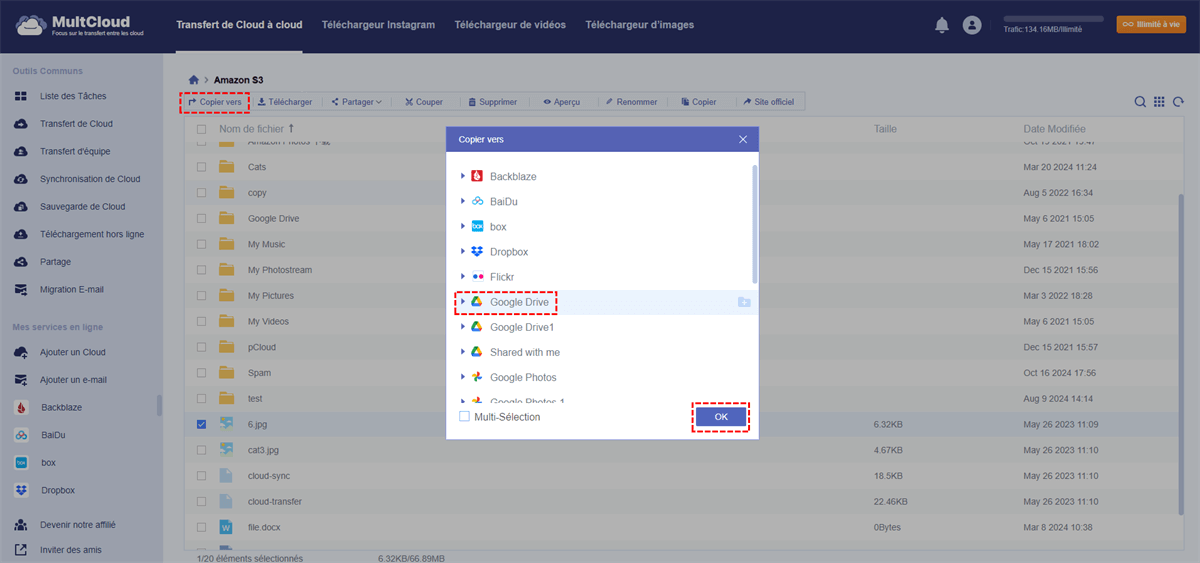
Task: Sort by Nom de fichier column
Action: pos(257,129)
